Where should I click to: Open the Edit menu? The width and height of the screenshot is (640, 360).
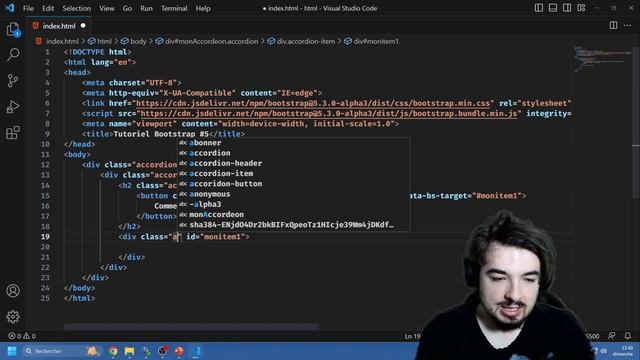tap(48, 8)
